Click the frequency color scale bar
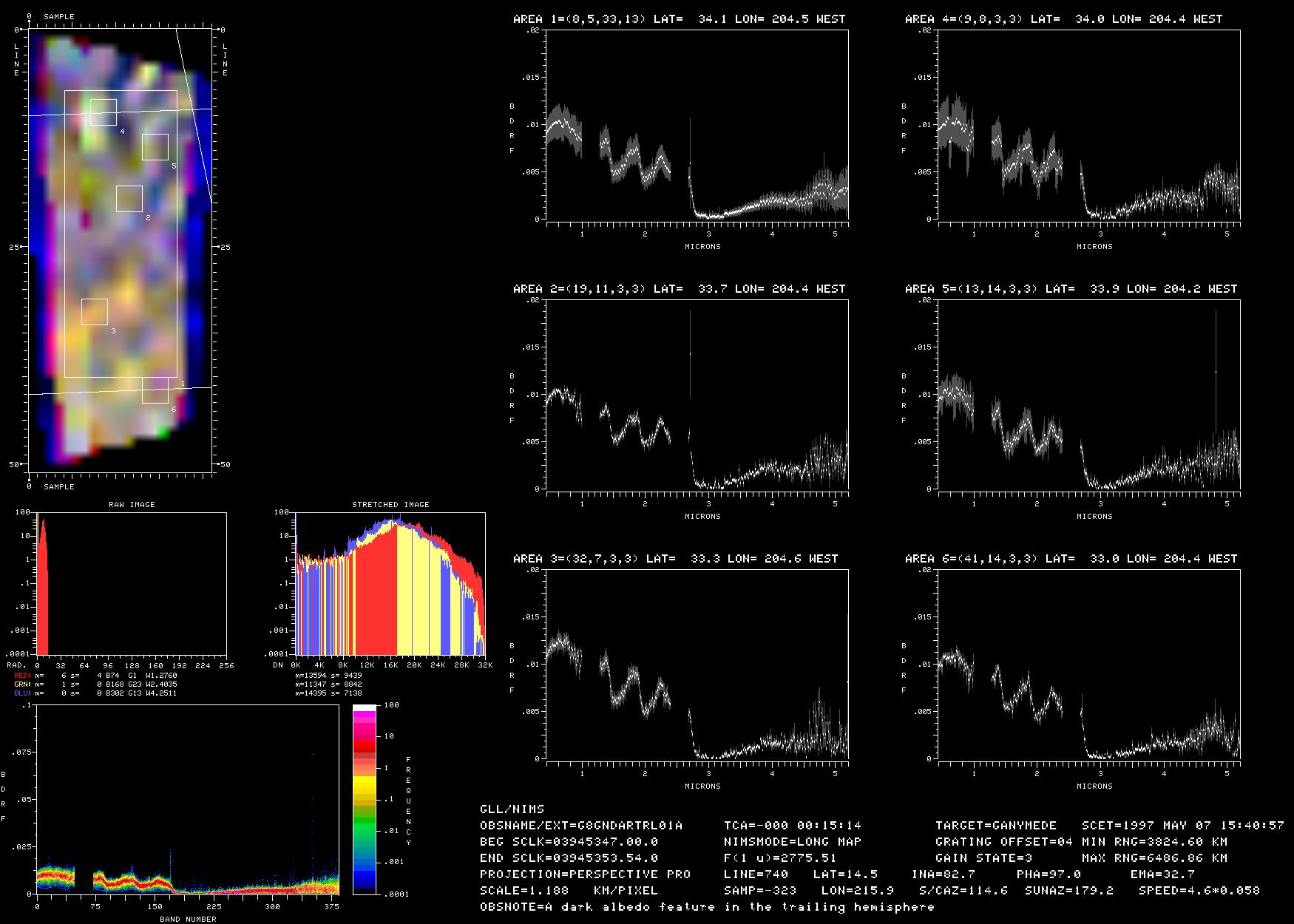The image size is (1294, 924). tap(365, 800)
